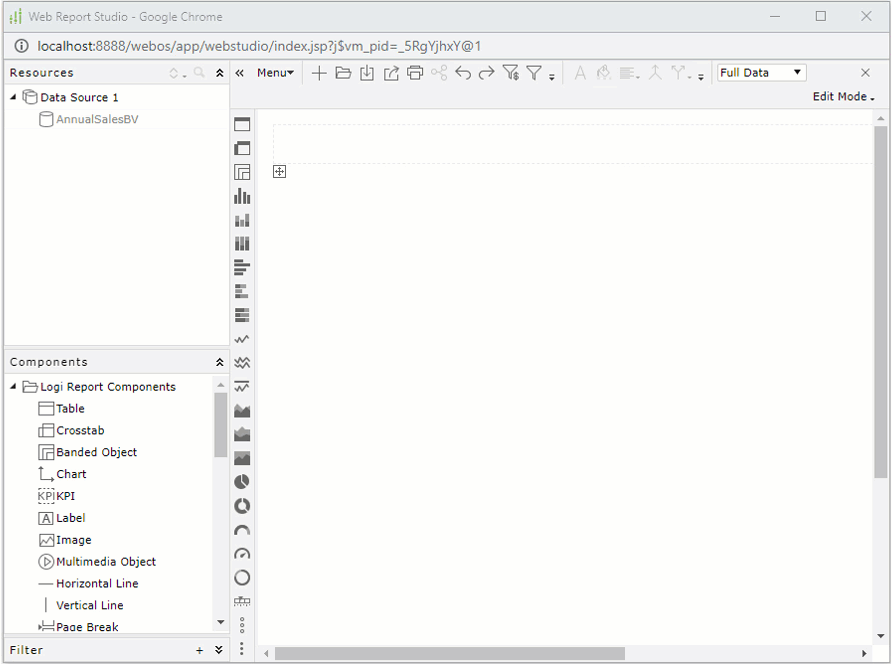Open the Full Data dropdown
The height and width of the screenshot is (664, 892).
point(760,72)
